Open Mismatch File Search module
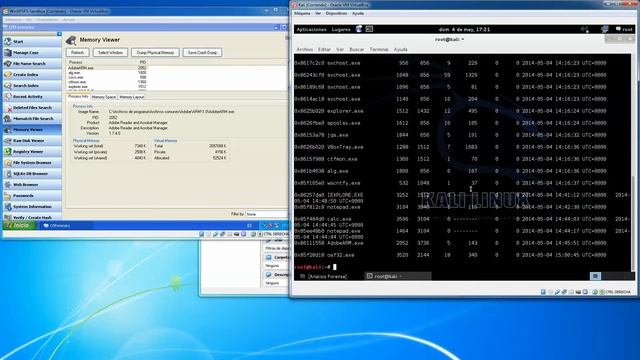This screenshot has height=360, width=640. [x=32, y=119]
